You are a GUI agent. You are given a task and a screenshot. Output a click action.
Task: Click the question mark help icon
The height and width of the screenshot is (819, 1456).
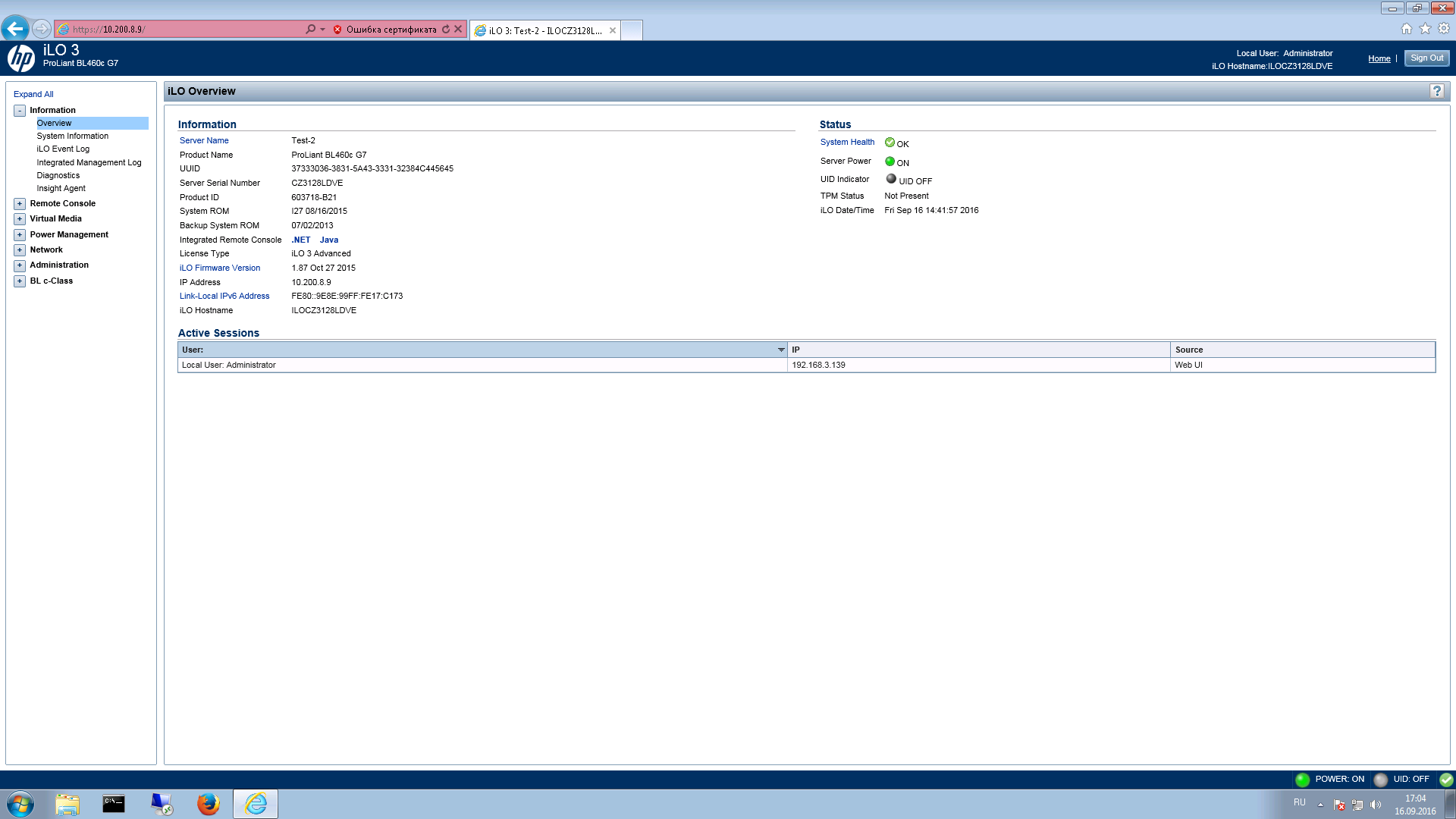point(1436,91)
